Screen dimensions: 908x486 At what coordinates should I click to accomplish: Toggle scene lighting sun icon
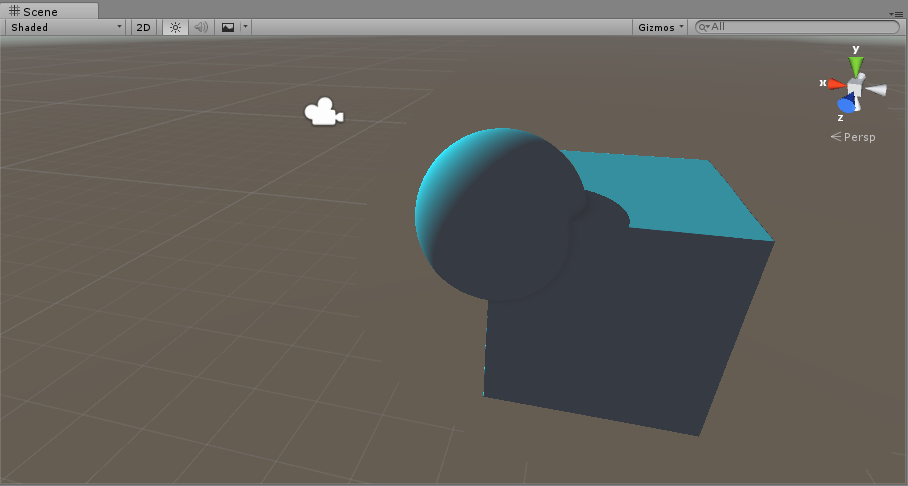175,27
